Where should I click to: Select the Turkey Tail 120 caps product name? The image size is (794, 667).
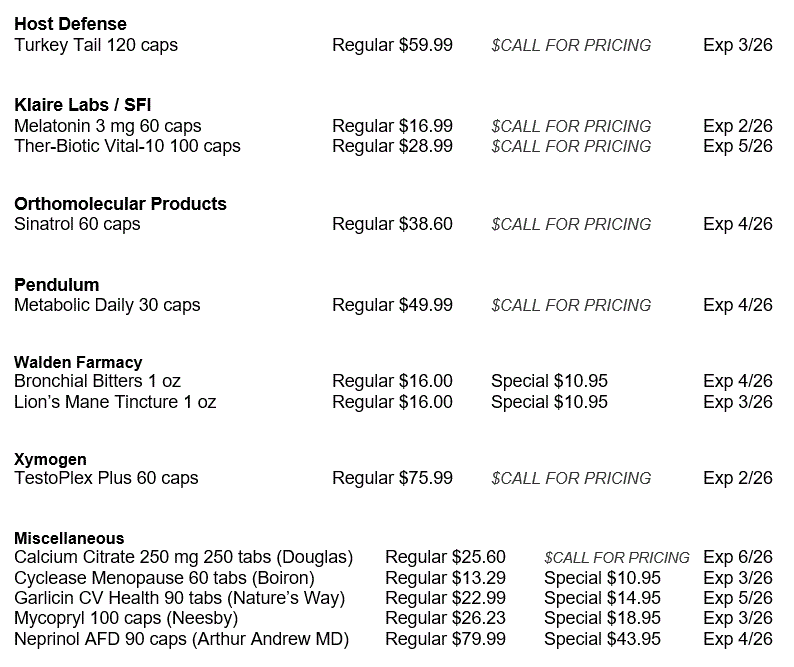click(96, 45)
